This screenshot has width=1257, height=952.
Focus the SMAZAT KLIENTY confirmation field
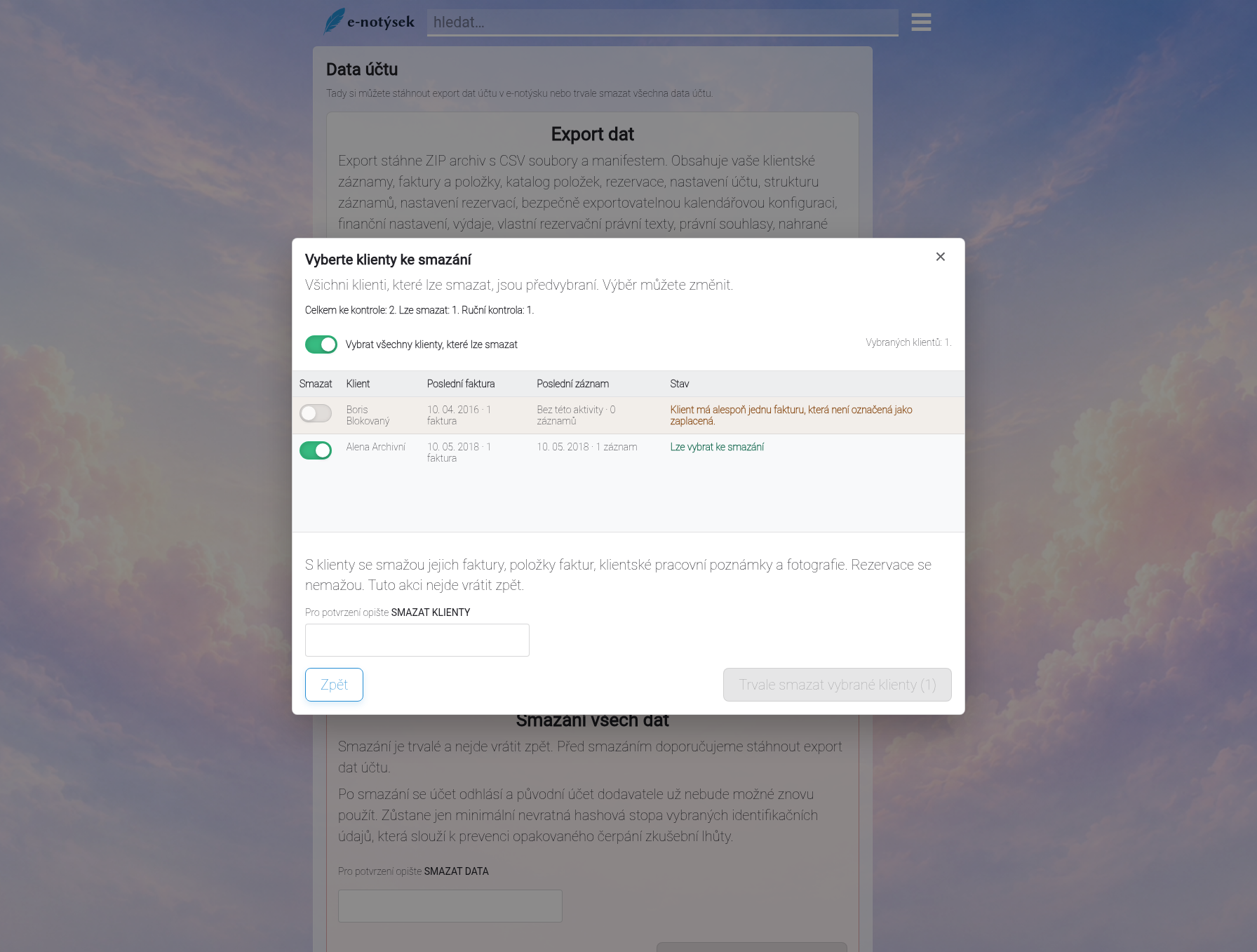(417, 640)
